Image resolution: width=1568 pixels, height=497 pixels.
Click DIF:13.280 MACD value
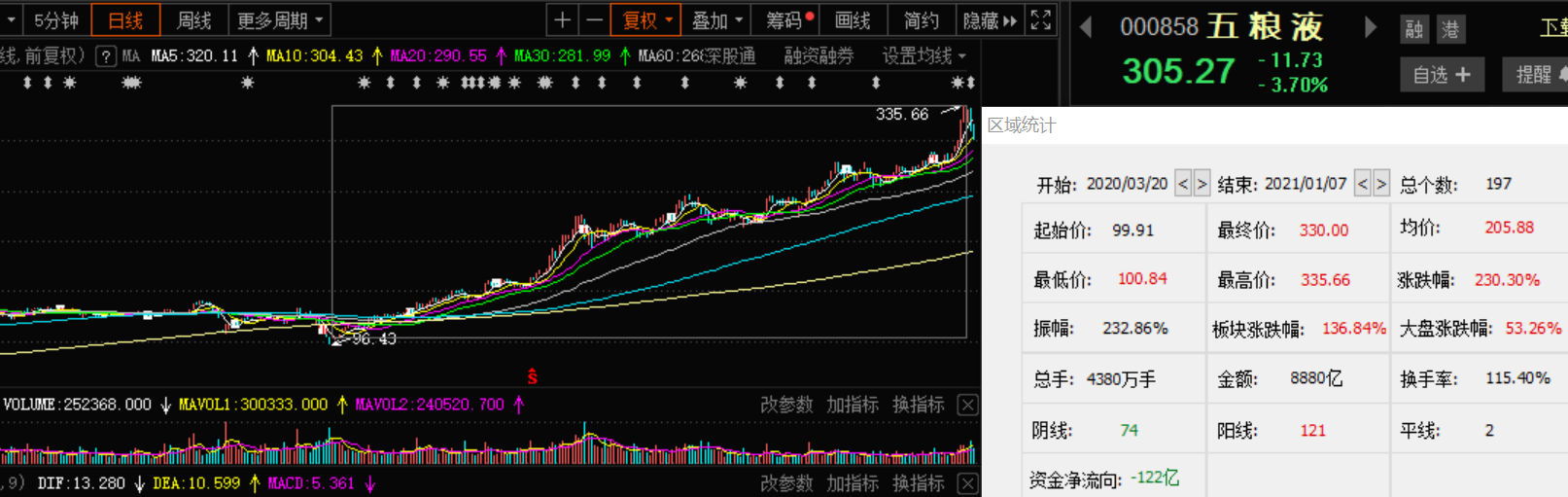[81, 483]
